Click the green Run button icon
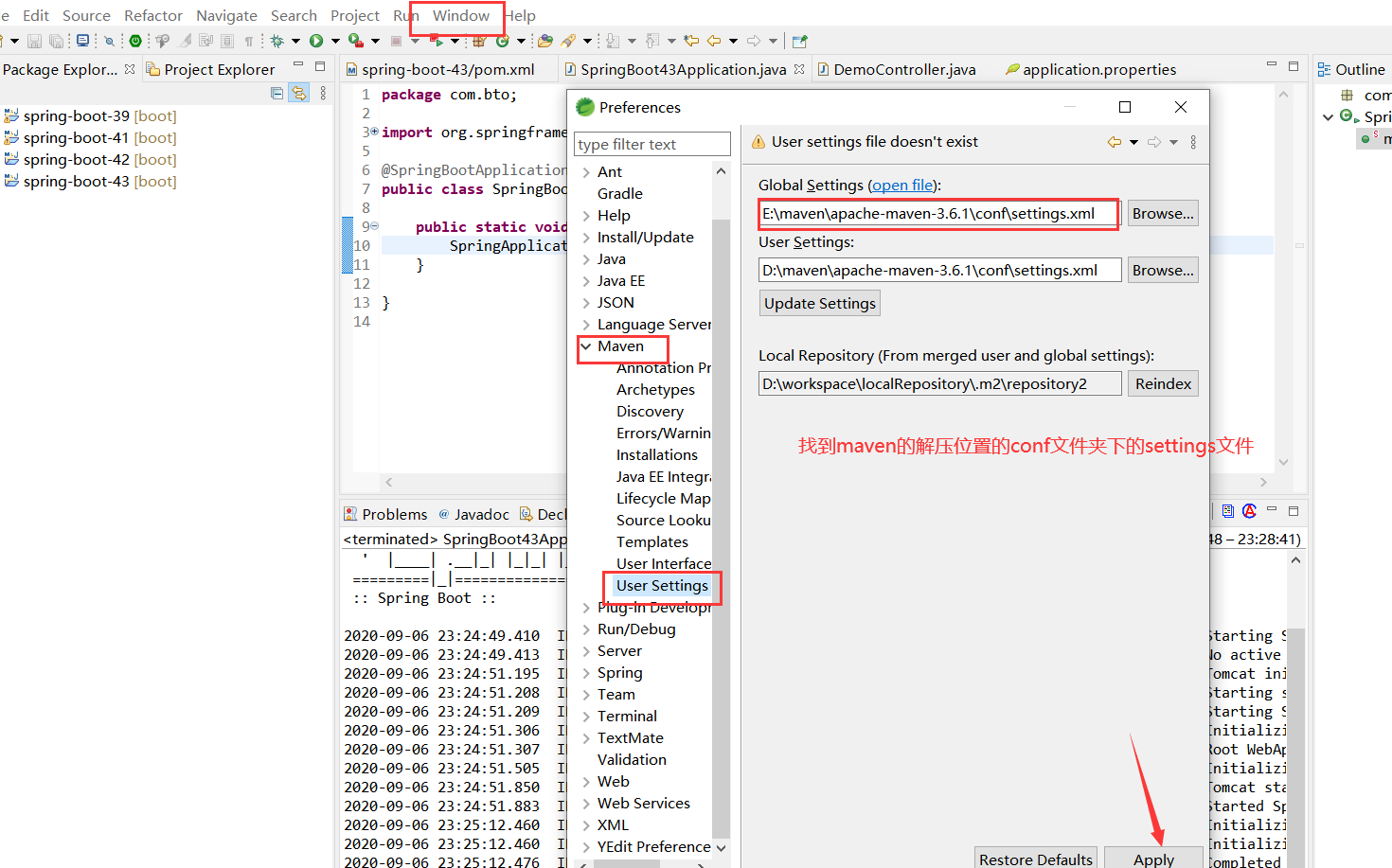The image size is (1392, 868). (x=316, y=41)
